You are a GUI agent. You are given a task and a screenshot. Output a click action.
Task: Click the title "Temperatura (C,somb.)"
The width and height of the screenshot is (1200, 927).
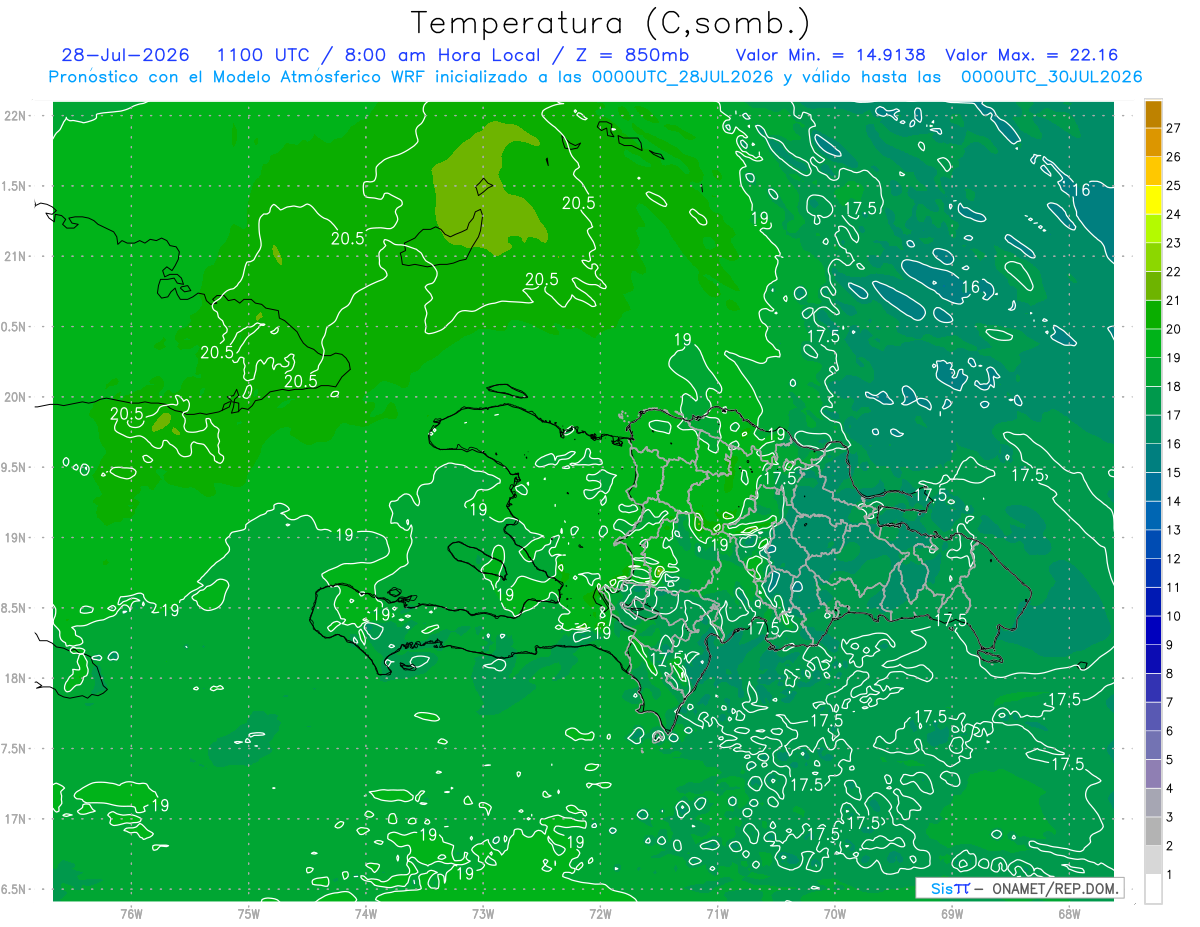pyautogui.click(x=611, y=23)
